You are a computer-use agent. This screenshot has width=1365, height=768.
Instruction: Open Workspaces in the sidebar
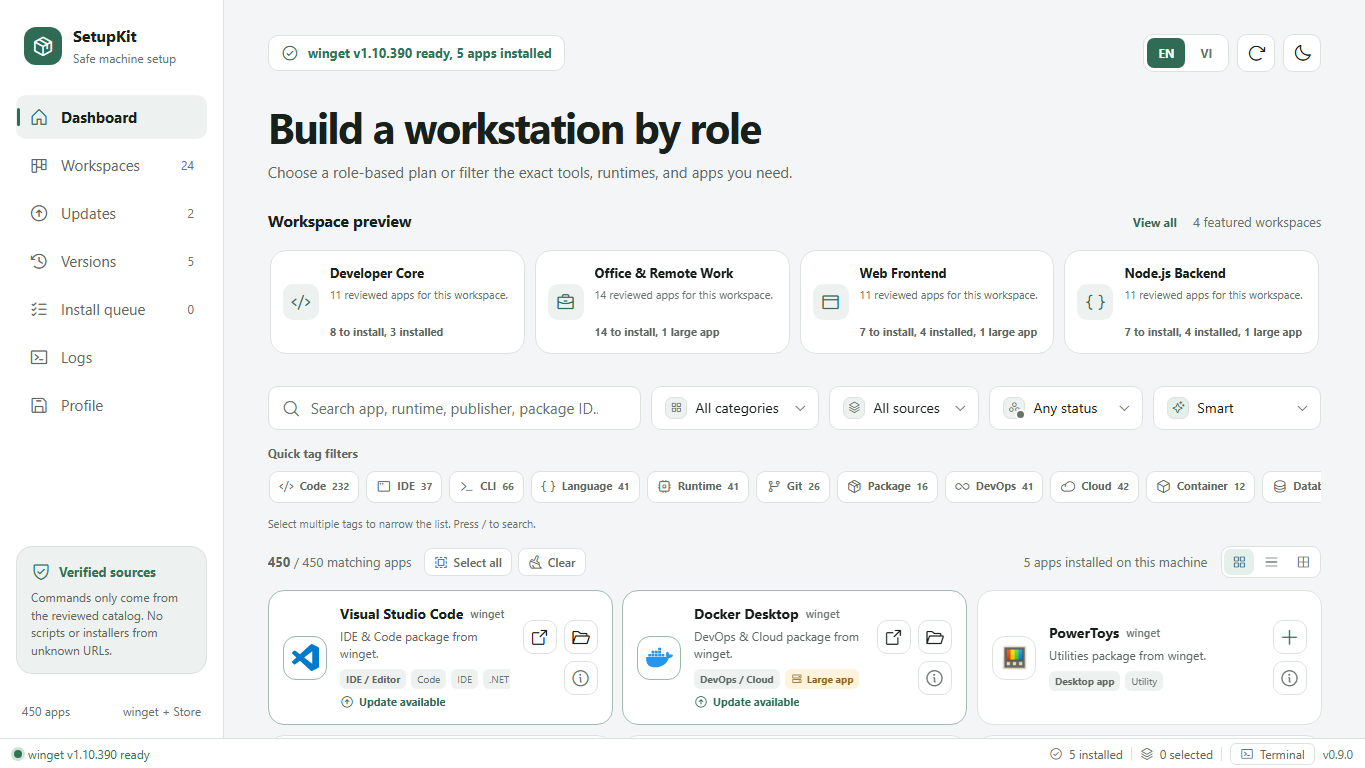[x=112, y=165]
